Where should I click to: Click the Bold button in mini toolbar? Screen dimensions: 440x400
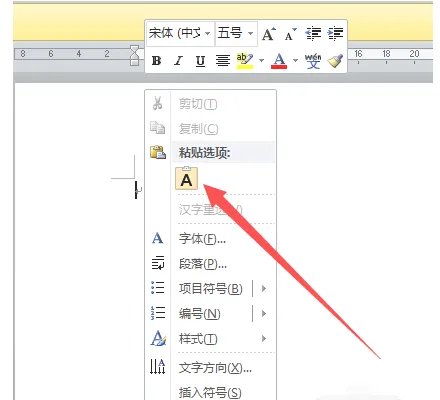pos(156,61)
